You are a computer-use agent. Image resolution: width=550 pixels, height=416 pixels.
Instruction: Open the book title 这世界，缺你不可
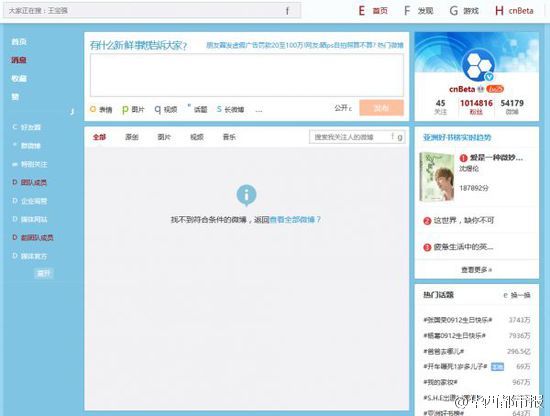[x=464, y=221]
